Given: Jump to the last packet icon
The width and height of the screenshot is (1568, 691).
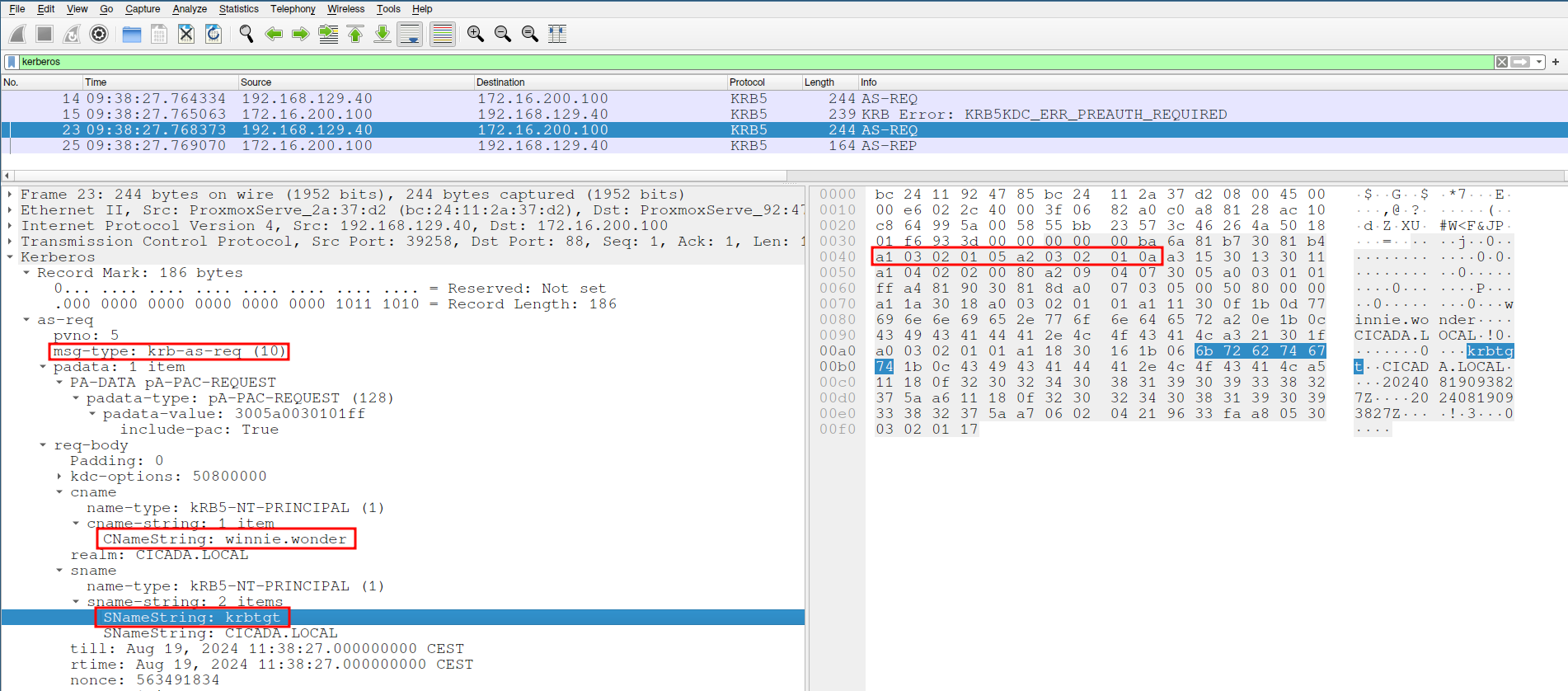Looking at the screenshot, I should [383, 34].
